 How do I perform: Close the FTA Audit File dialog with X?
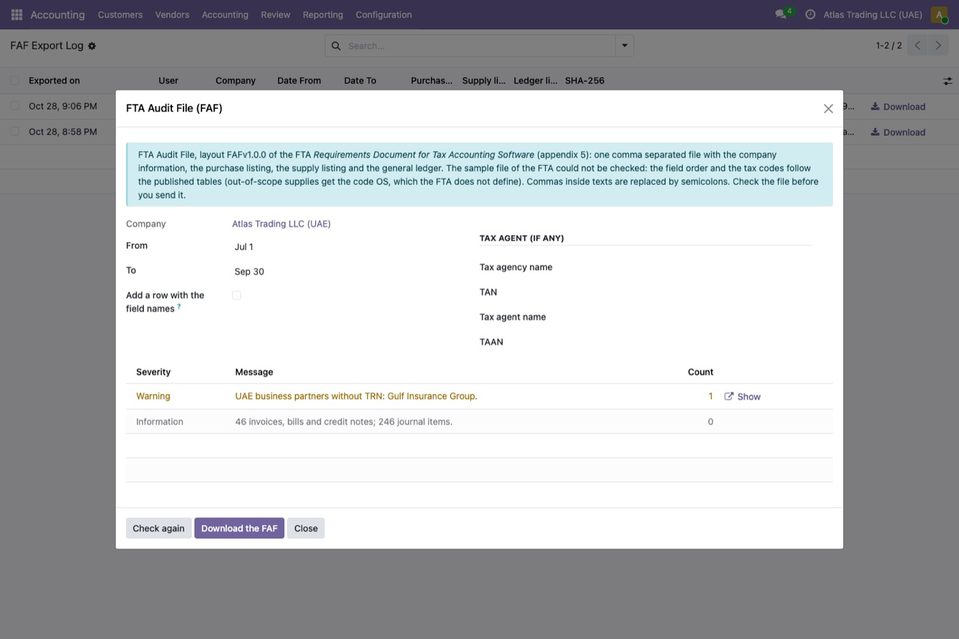(828, 108)
